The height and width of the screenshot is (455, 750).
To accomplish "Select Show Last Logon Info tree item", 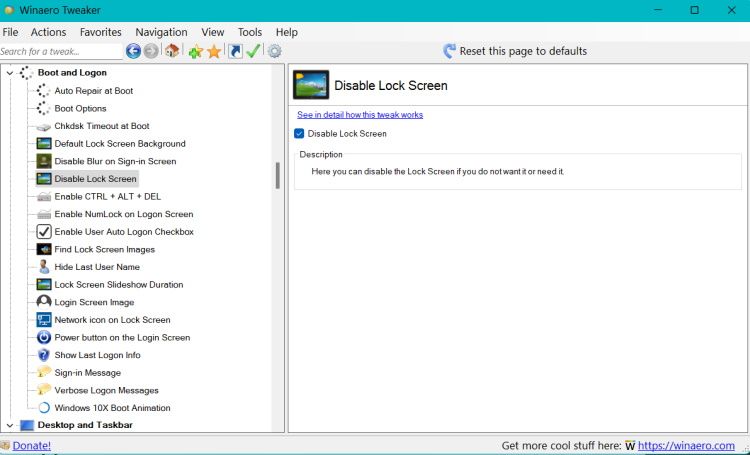I will pyautogui.click(x=98, y=355).
